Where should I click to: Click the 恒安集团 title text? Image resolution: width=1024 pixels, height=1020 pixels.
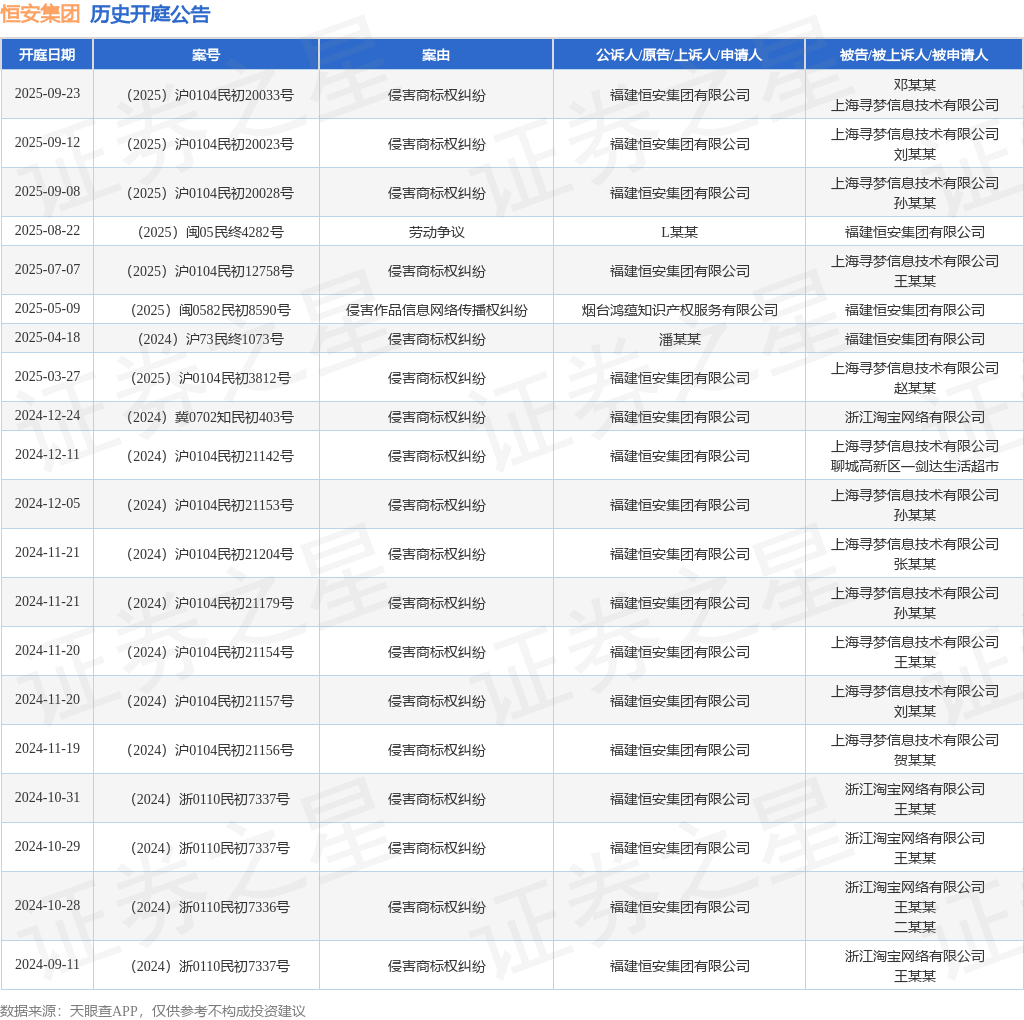[40, 14]
